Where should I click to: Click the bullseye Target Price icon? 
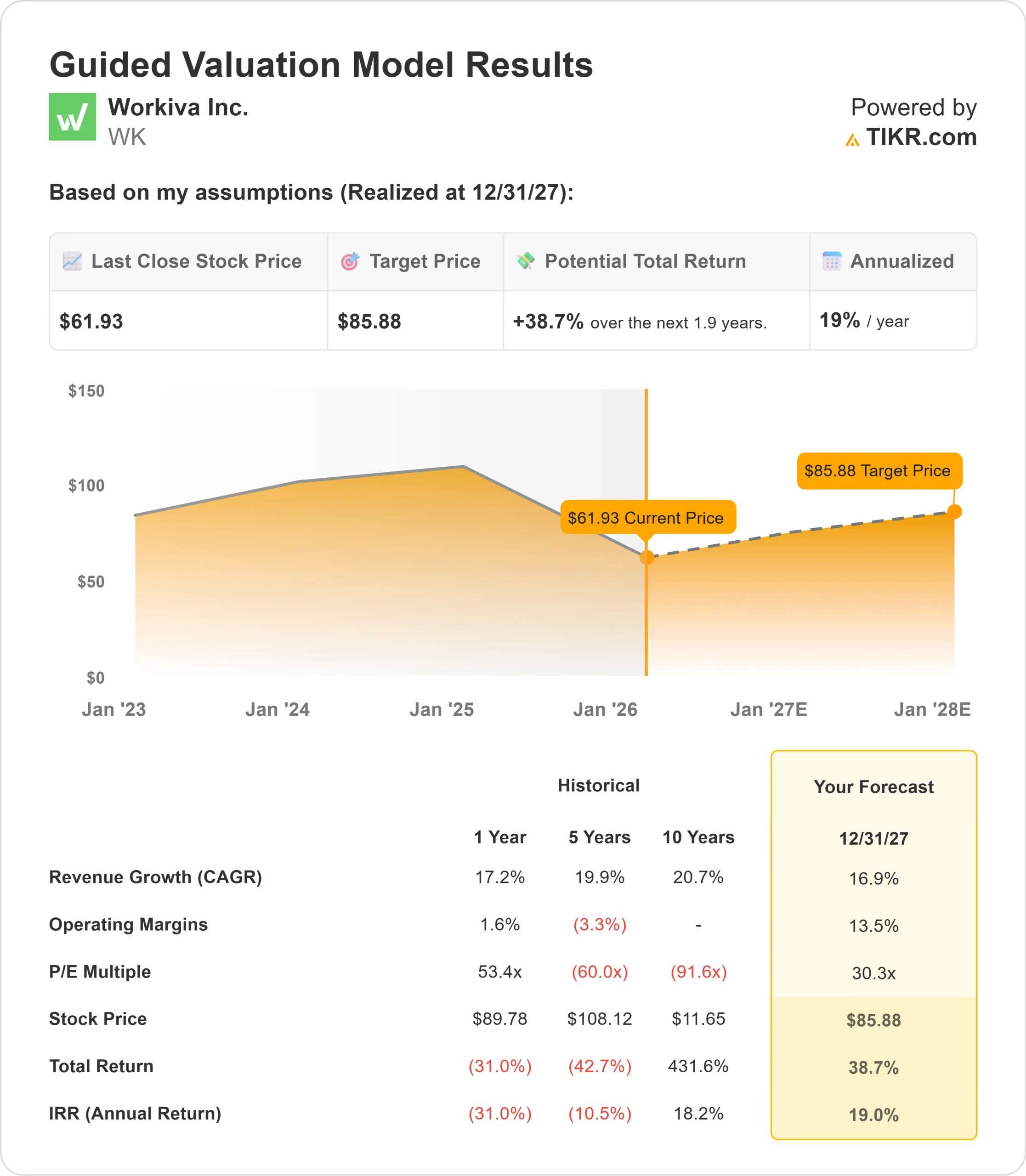point(350,261)
